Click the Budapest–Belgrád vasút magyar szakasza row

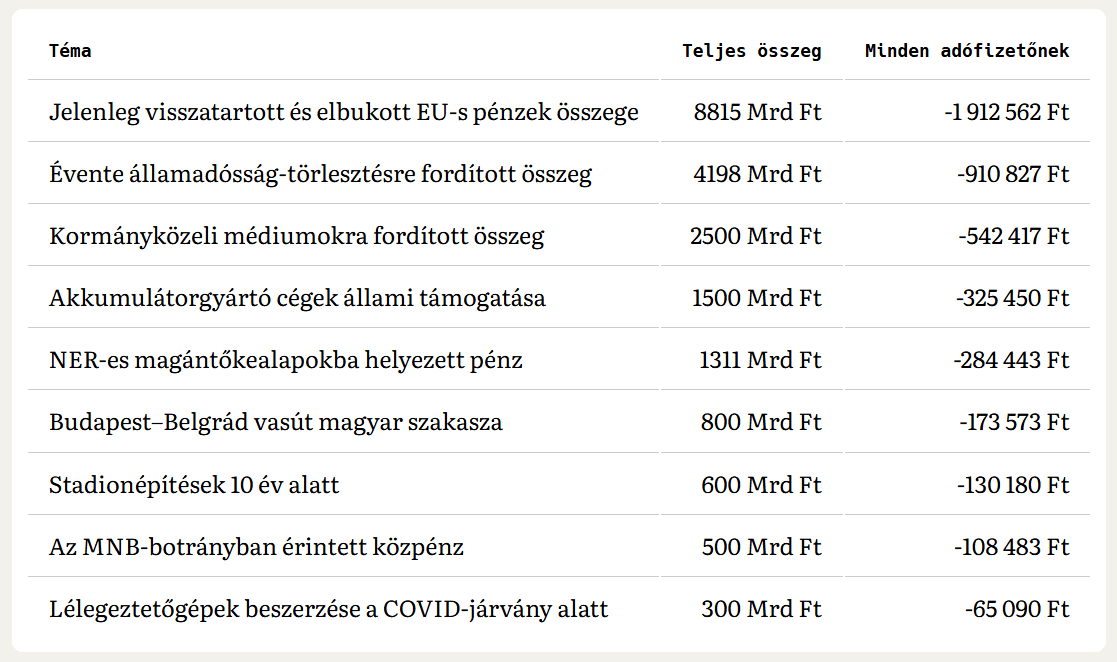point(275,422)
